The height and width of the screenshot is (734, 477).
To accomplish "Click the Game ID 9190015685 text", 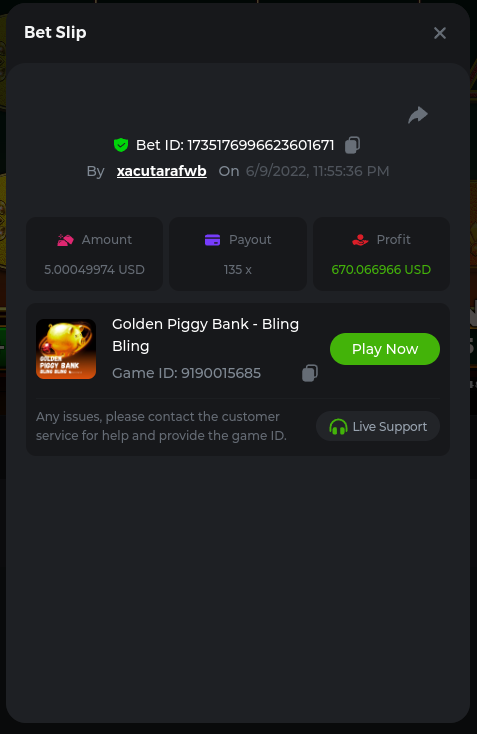I will (x=186, y=374).
